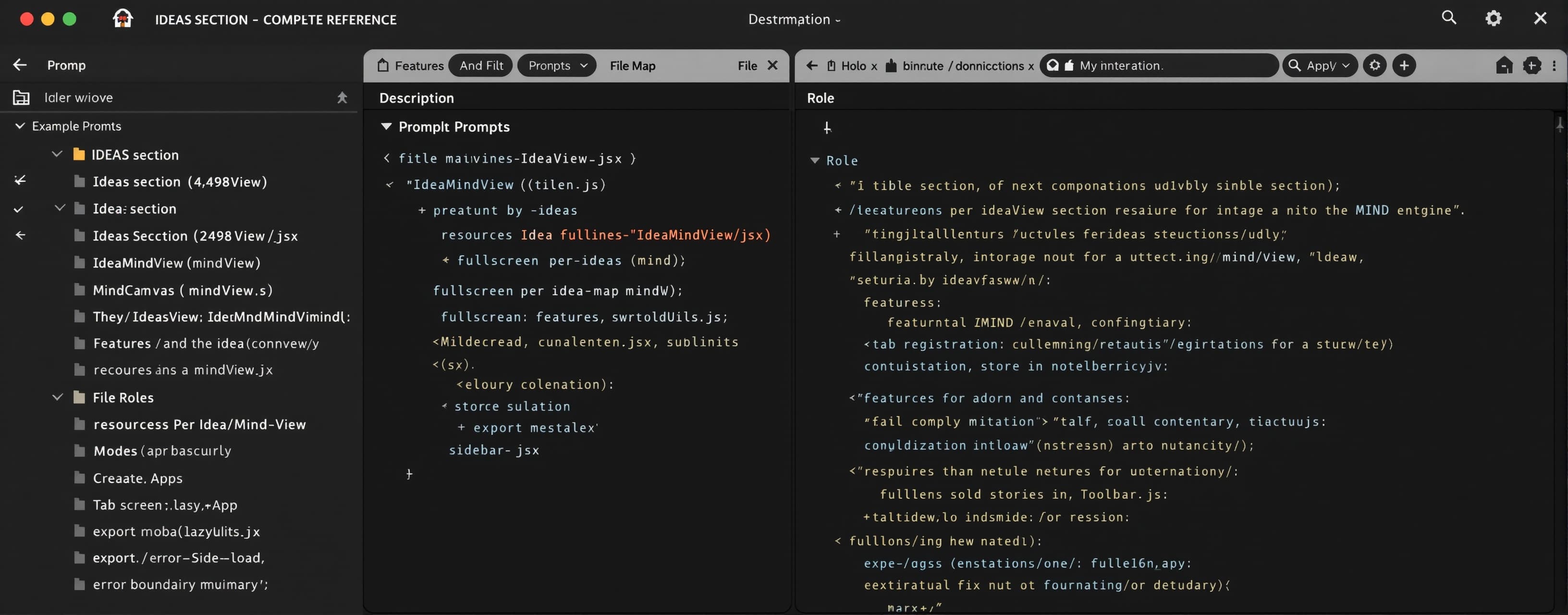Open the Pronpts dropdown
This screenshot has width=1568, height=615.
click(x=556, y=65)
